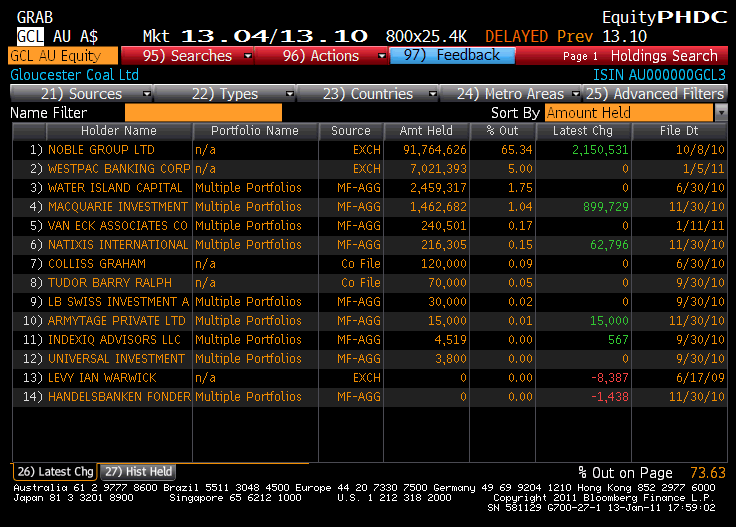Sort by the Portfolio Name column header

(255, 131)
